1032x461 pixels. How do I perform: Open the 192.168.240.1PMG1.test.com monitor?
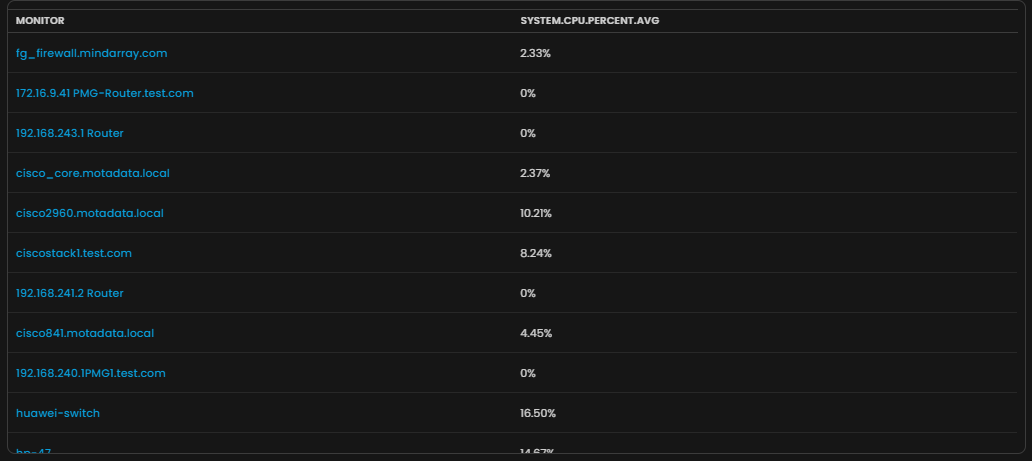point(91,373)
